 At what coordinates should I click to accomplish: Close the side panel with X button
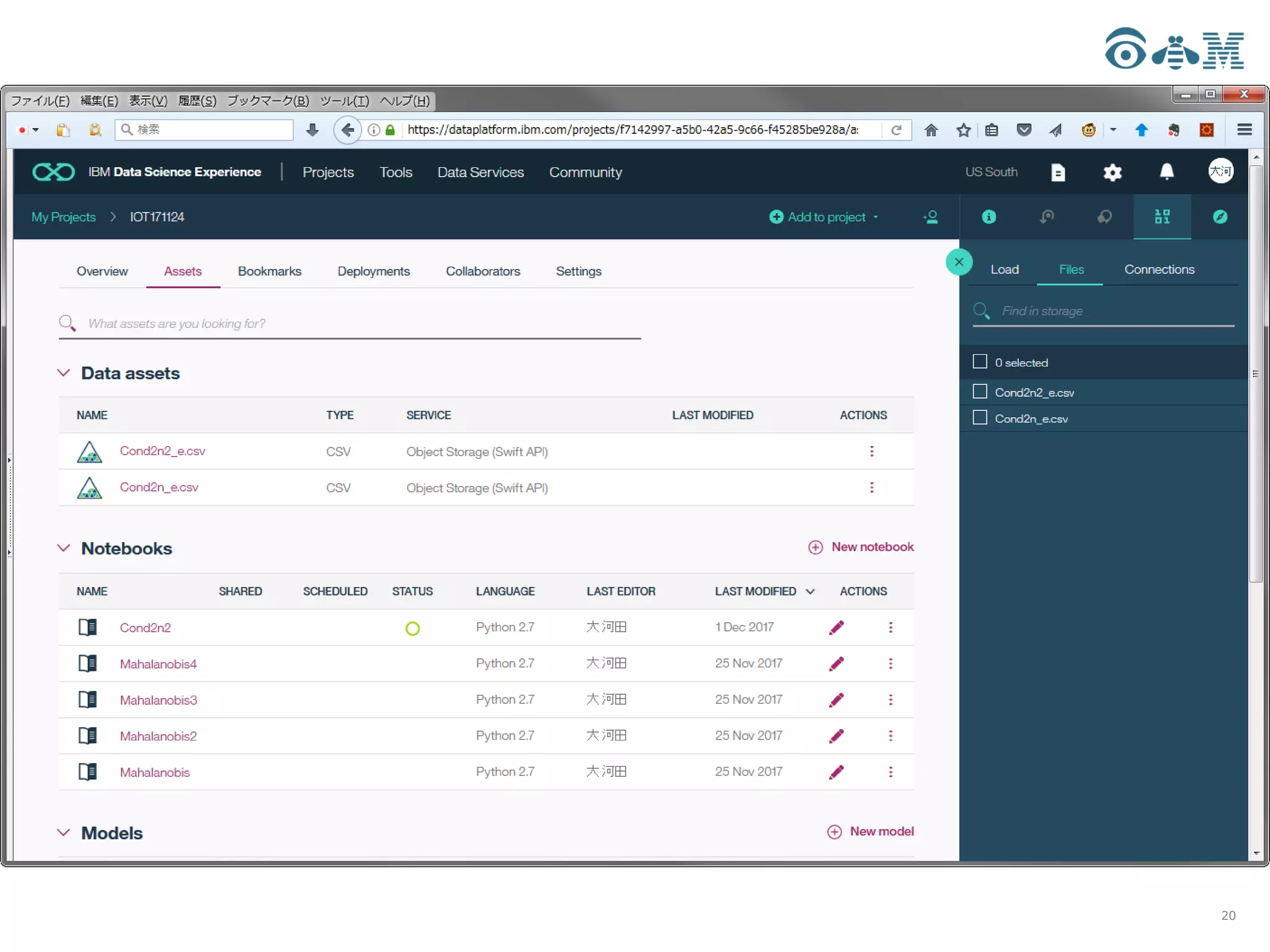[x=959, y=262]
